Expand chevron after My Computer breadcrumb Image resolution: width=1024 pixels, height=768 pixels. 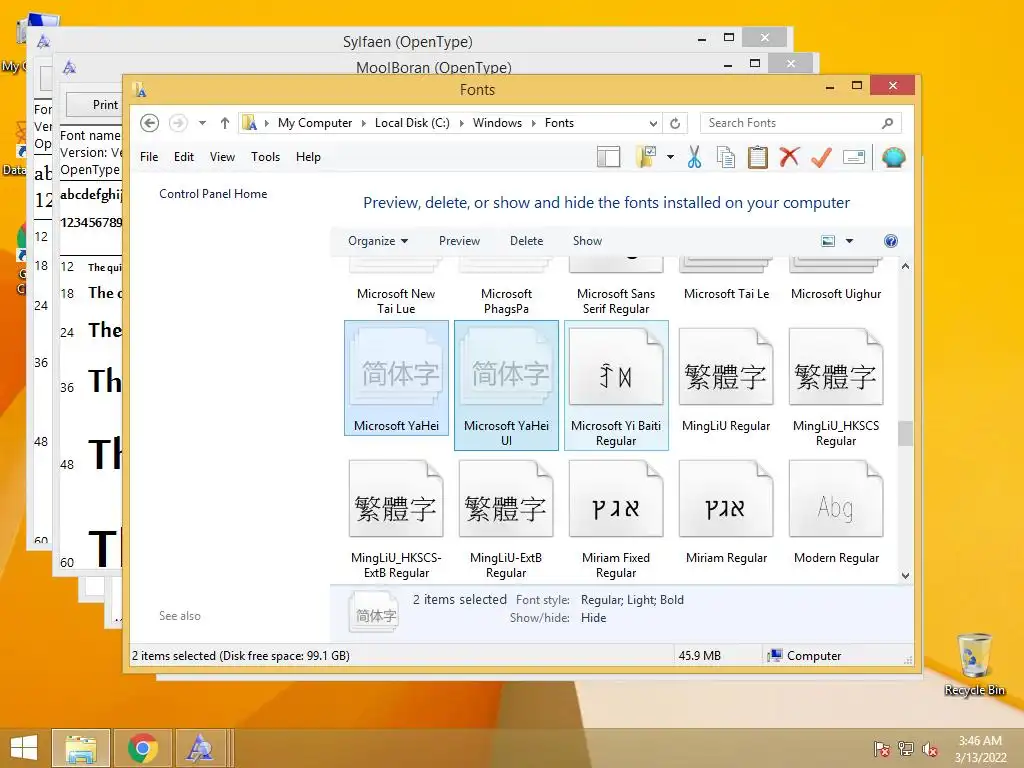[364, 123]
